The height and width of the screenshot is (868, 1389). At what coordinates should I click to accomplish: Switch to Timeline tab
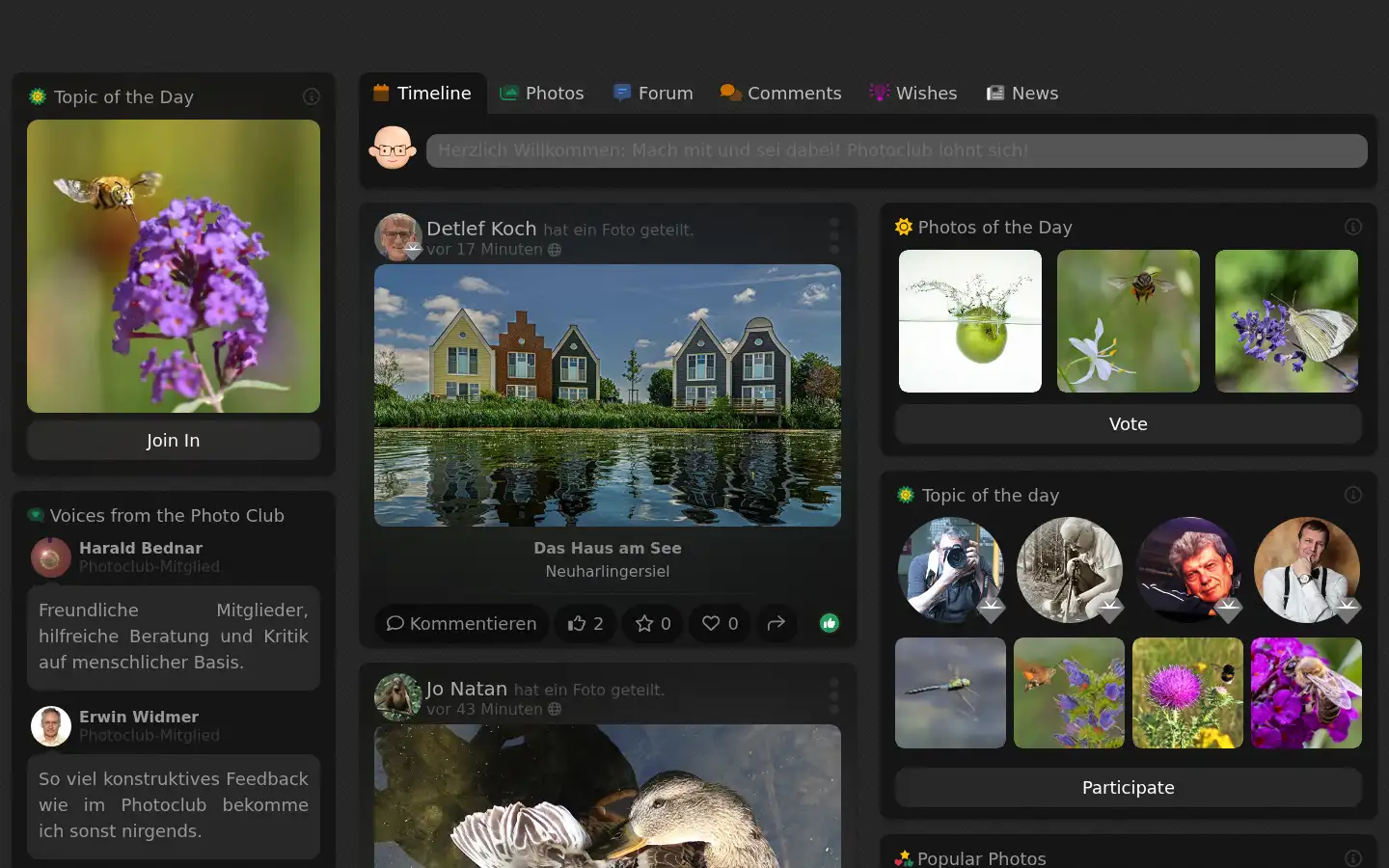[x=422, y=94]
